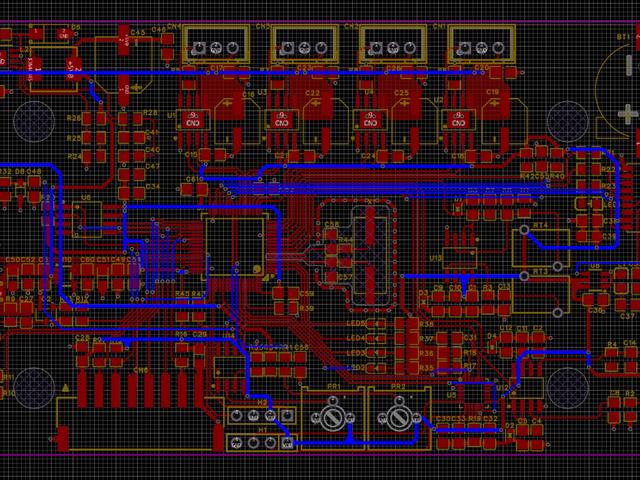640x480 pixels.
Task: Select the CN4 connector footprint
Action: [x=216, y=44]
